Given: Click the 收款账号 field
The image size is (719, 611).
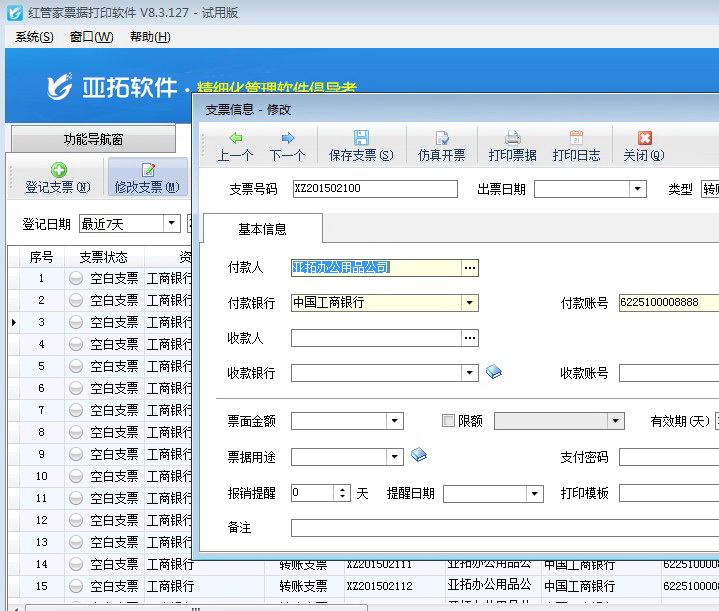Looking at the screenshot, I should click(x=669, y=373).
